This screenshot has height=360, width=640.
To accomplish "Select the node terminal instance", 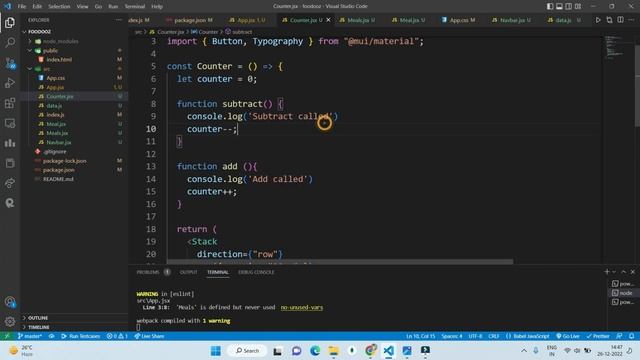I will click(x=623, y=293).
